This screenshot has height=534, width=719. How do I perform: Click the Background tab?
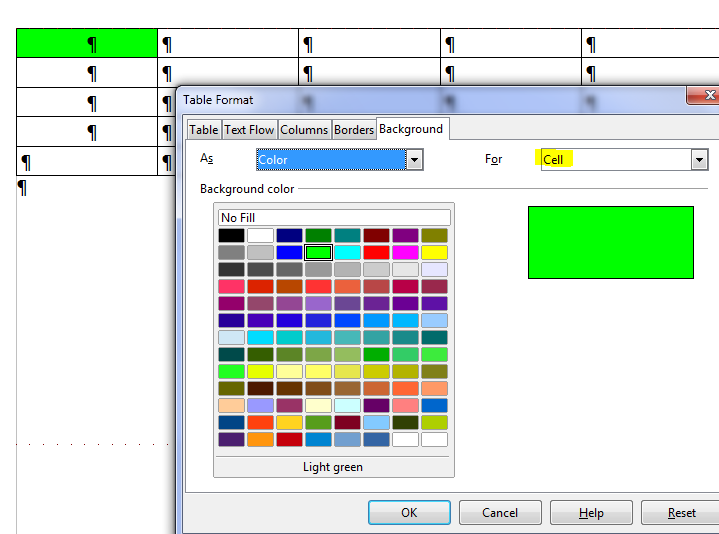coord(411,129)
